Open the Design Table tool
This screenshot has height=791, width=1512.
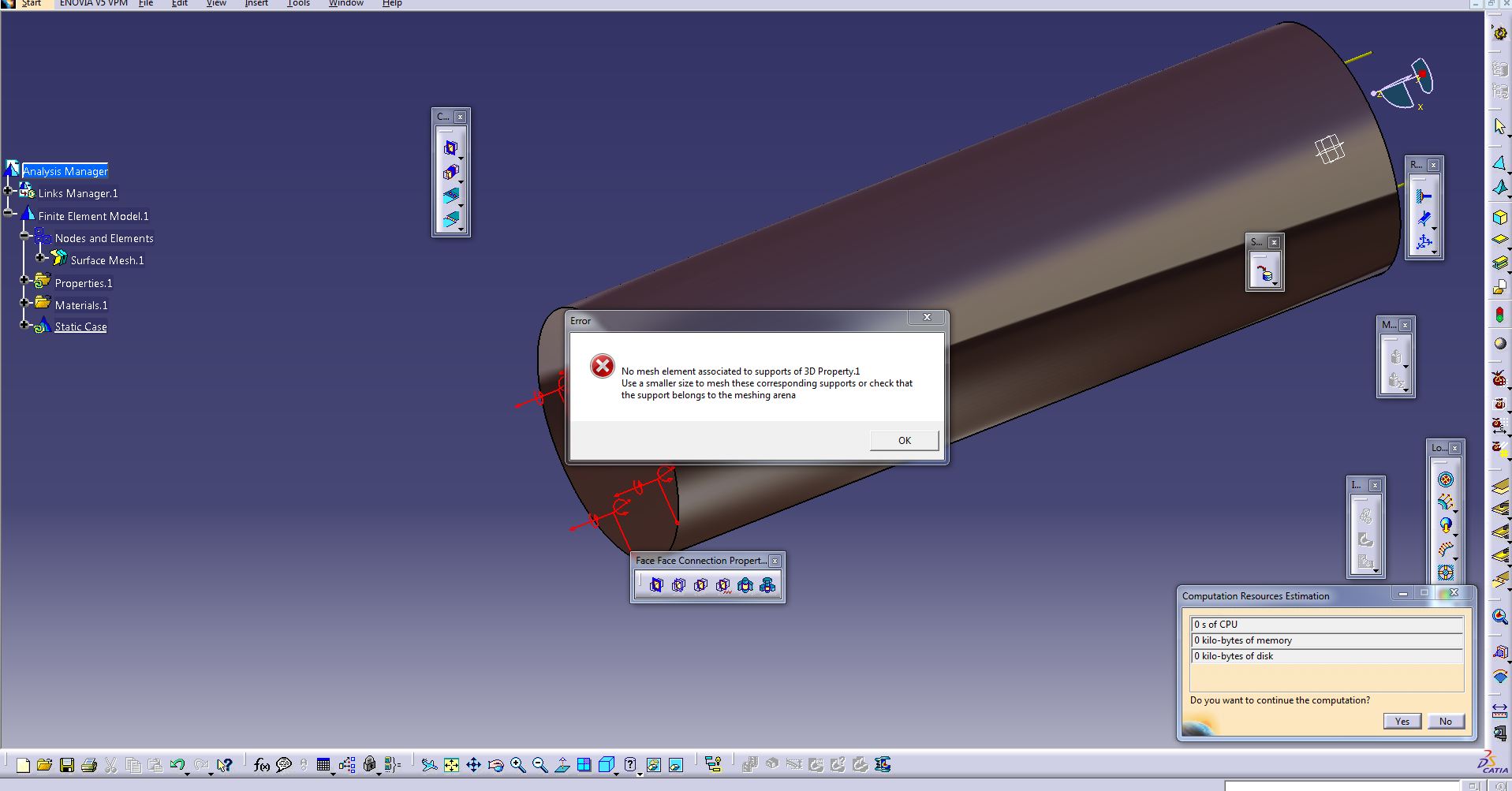coord(323,765)
